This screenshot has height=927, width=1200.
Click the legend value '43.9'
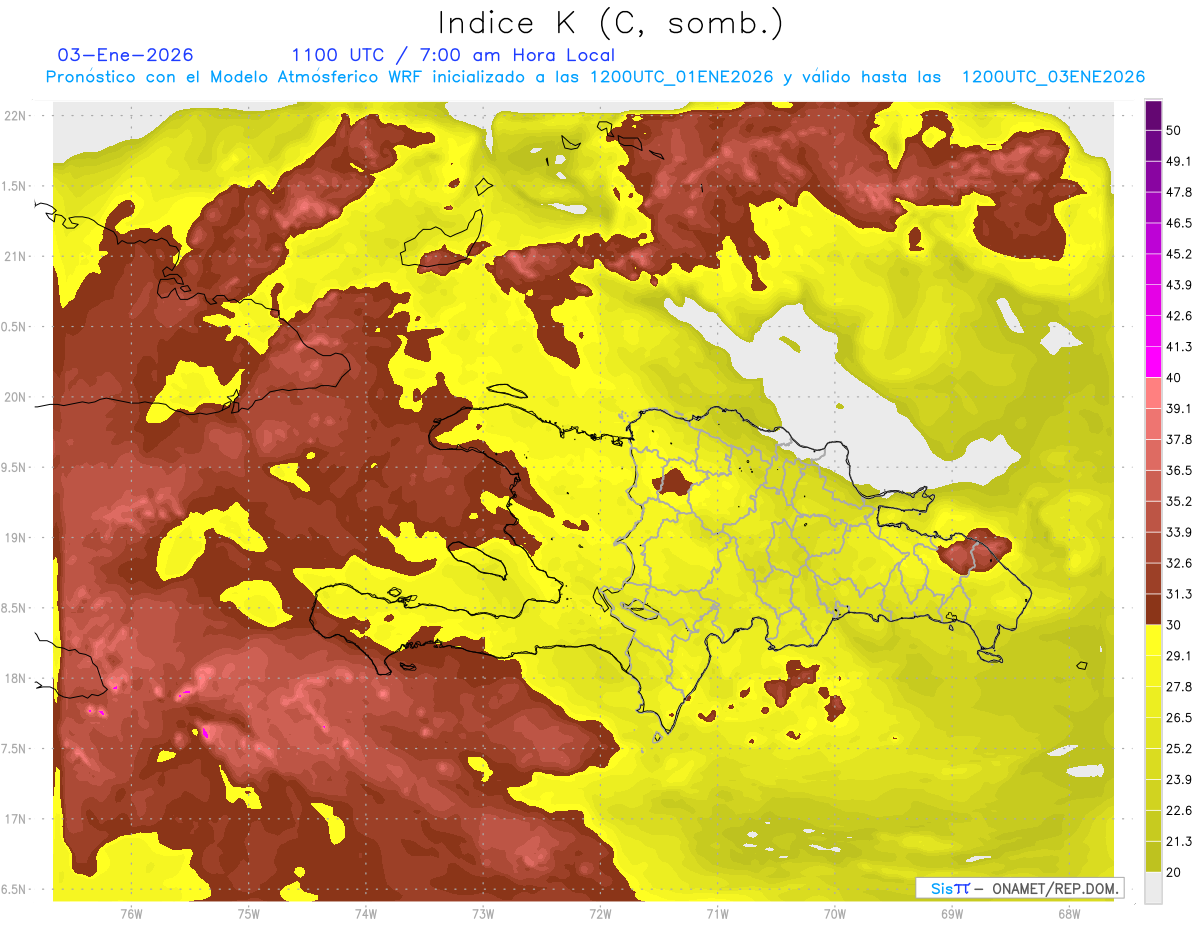tap(1178, 285)
